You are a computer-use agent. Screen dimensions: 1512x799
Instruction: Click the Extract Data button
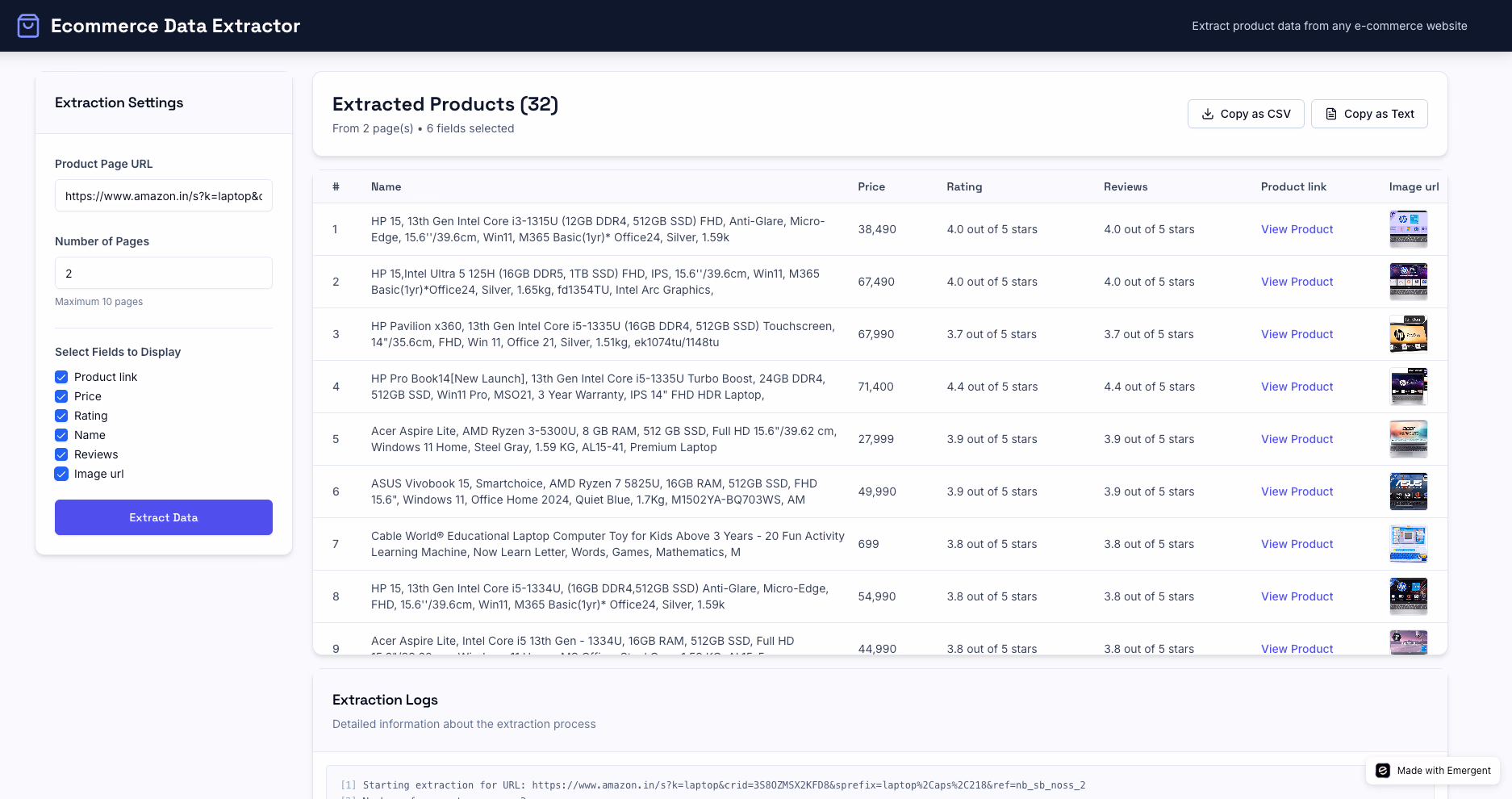point(164,517)
